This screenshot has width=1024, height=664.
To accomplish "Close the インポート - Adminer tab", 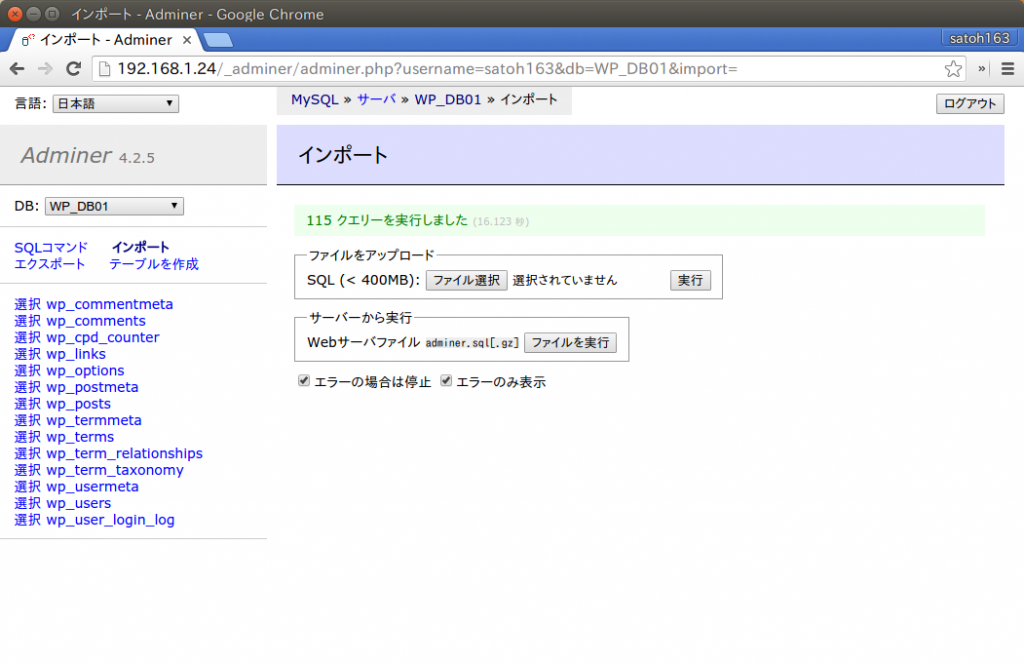I will point(187,40).
